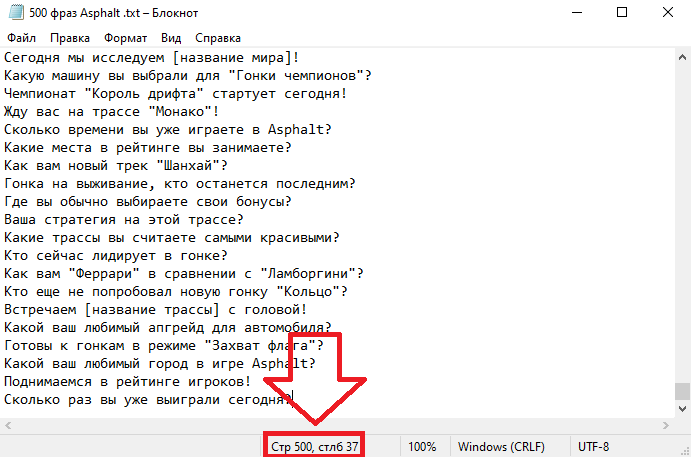Screen dimensions: 691x457
Task: Click the resize grip in the window corner
Action: (685, 451)
